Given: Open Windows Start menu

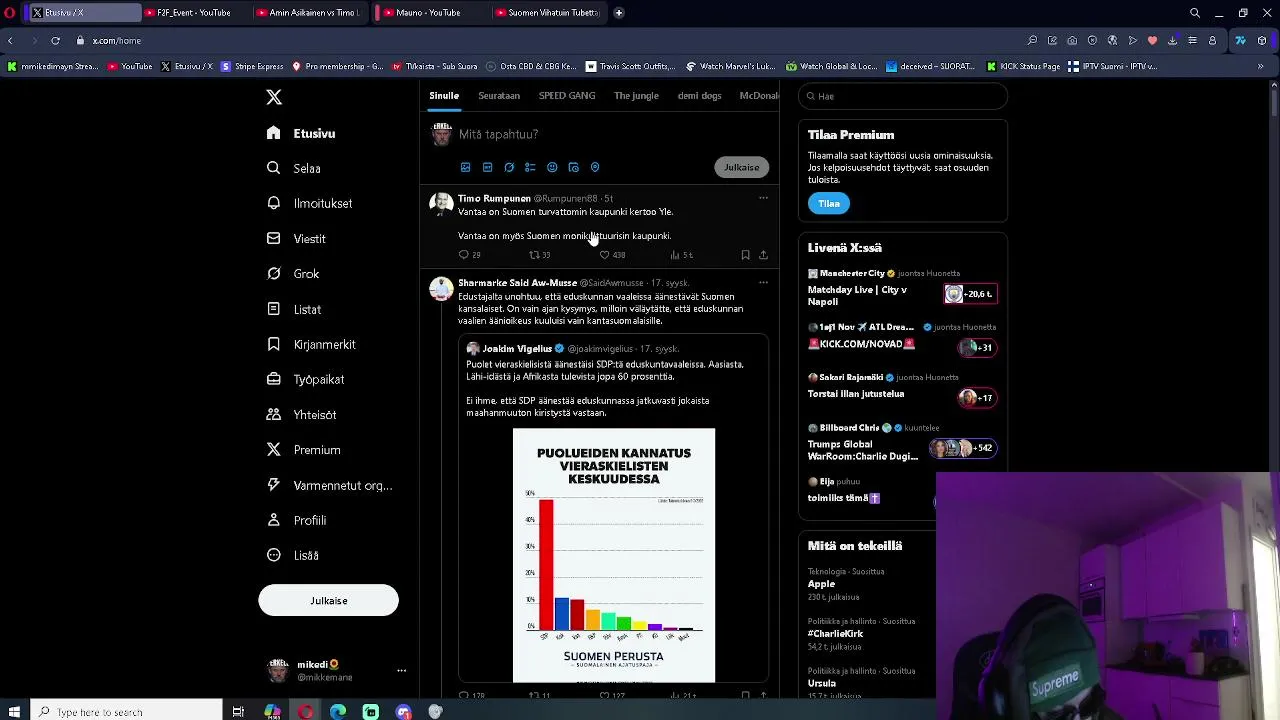Looking at the screenshot, I should (x=14, y=712).
